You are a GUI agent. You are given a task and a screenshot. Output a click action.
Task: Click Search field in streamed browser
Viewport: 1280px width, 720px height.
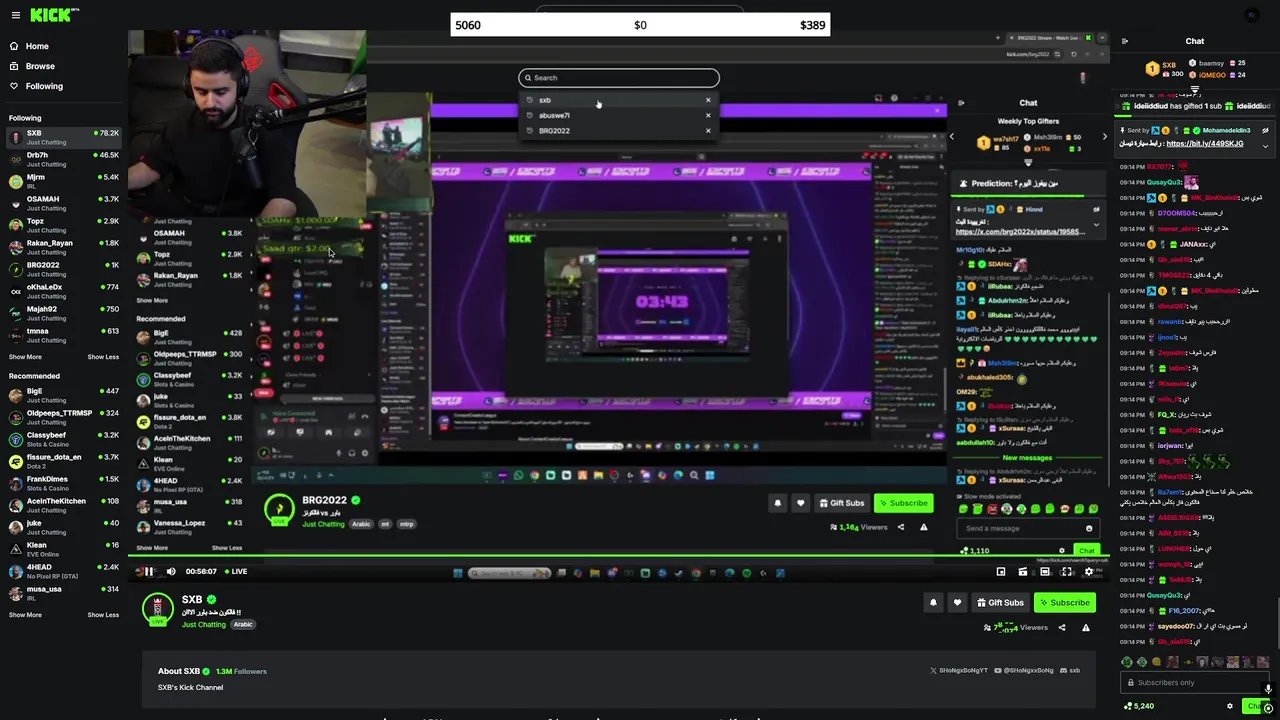click(619, 77)
